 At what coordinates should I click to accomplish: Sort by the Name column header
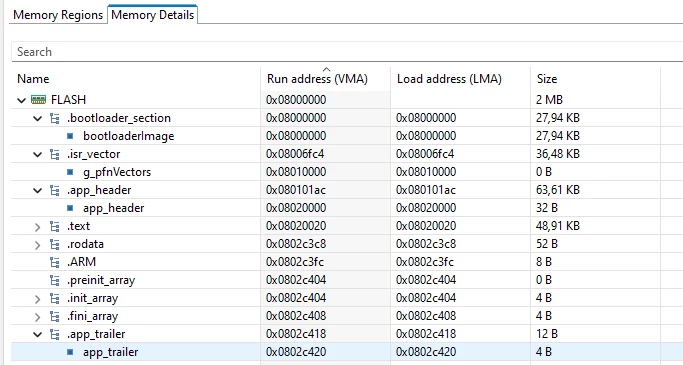33,79
